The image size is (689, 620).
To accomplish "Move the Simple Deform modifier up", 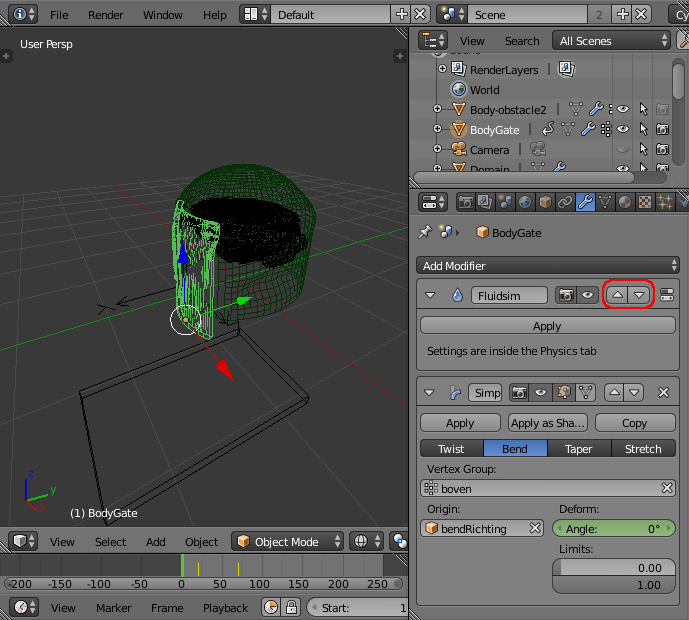I will 614,392.
